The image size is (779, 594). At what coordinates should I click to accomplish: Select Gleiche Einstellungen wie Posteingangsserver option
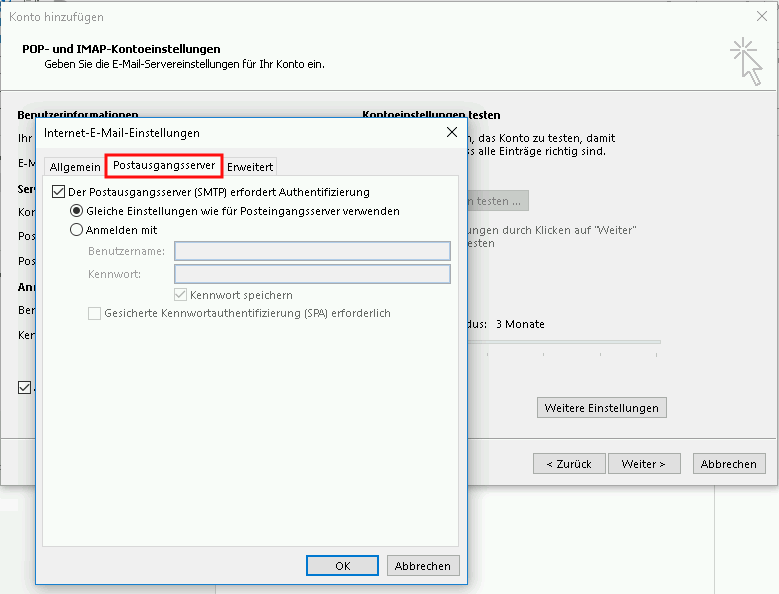point(76,211)
